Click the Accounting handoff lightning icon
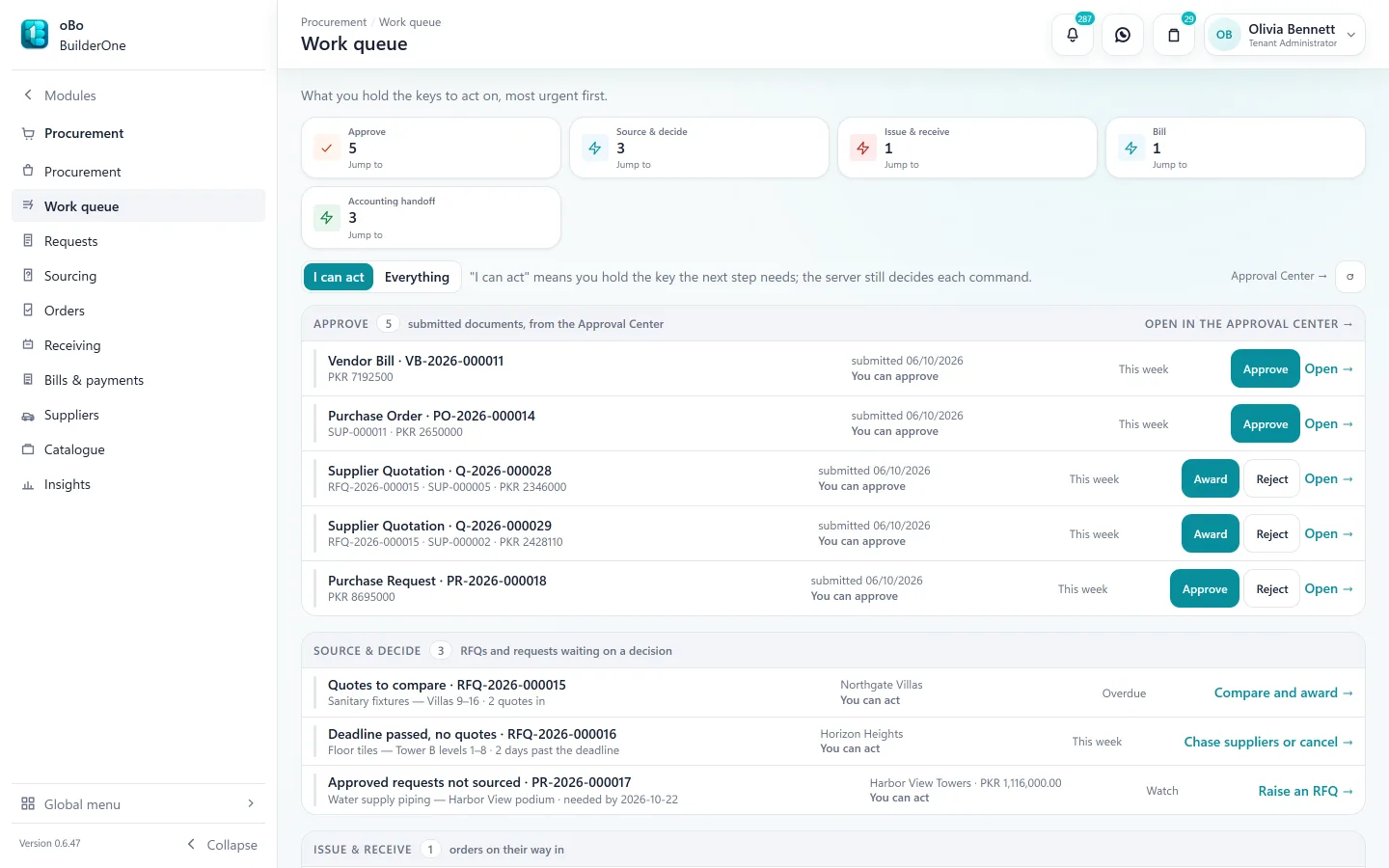This screenshot has width=1389, height=868. coord(327,218)
